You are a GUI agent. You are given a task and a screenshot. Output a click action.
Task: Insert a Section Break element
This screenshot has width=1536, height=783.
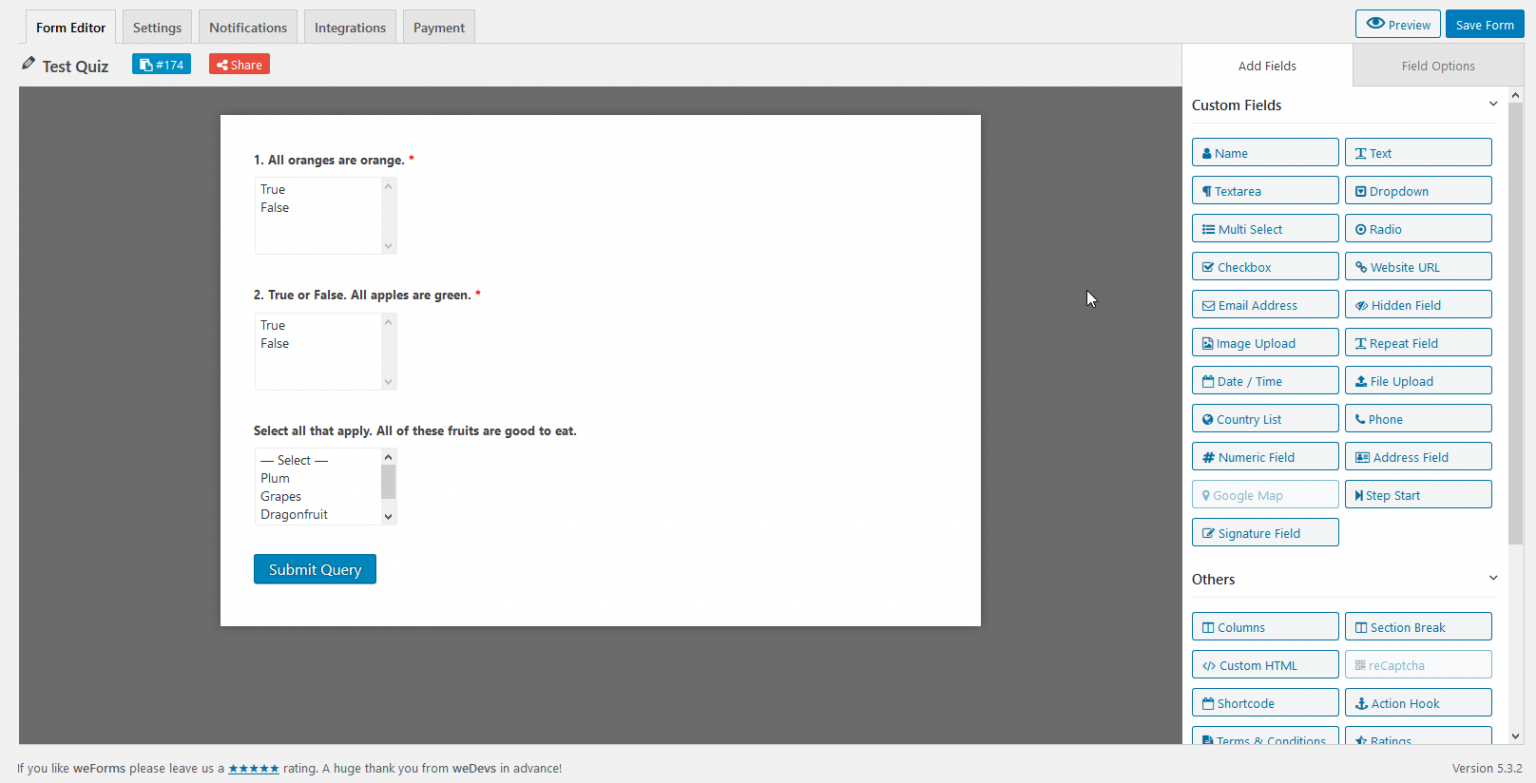[x=1418, y=626]
